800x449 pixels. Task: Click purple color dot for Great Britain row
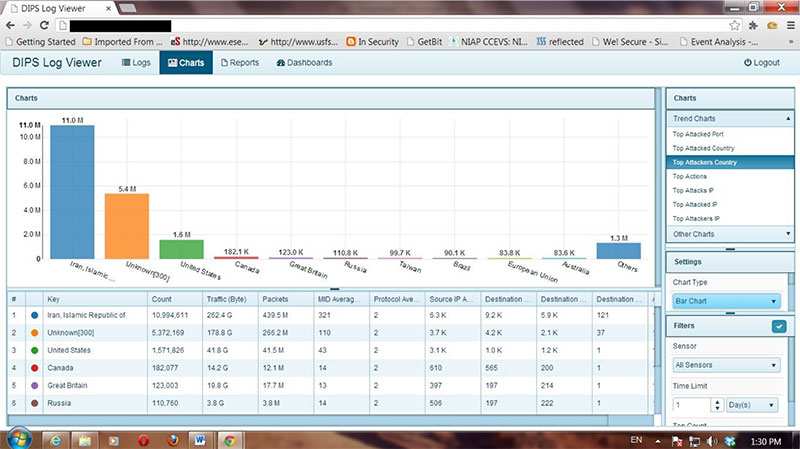tap(35, 386)
